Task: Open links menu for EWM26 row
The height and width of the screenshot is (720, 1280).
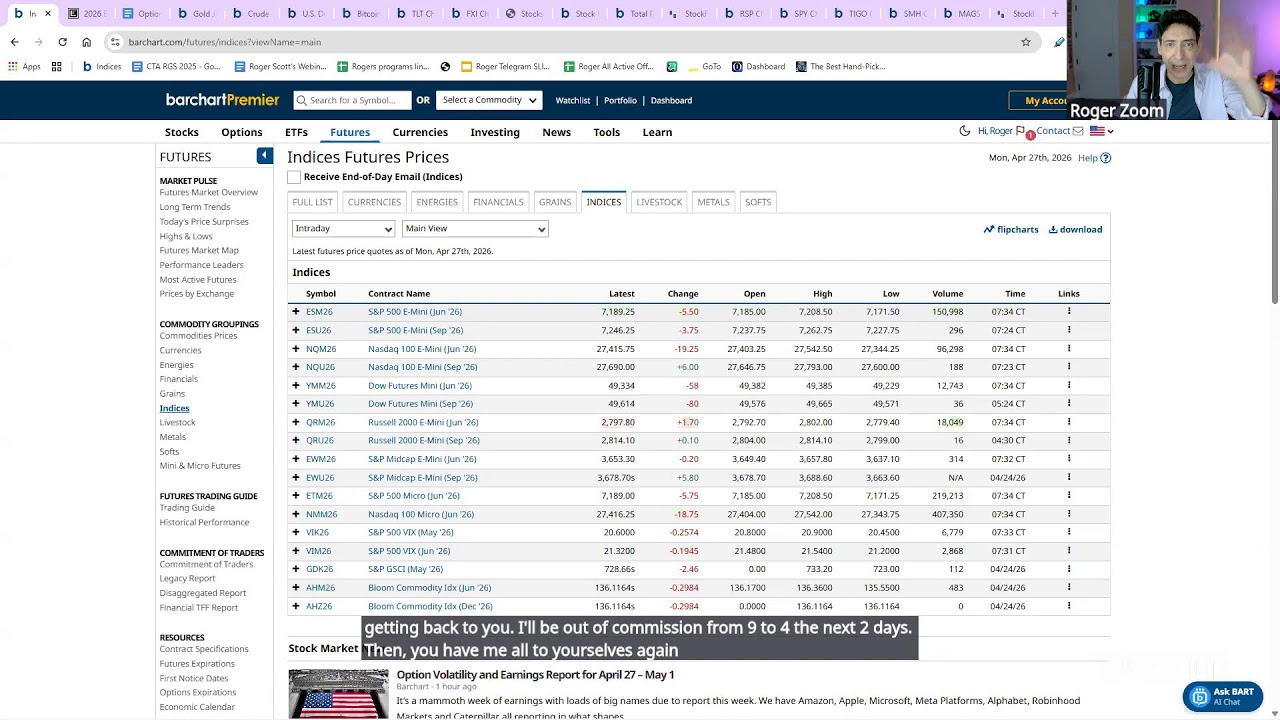Action: [x=1068, y=459]
